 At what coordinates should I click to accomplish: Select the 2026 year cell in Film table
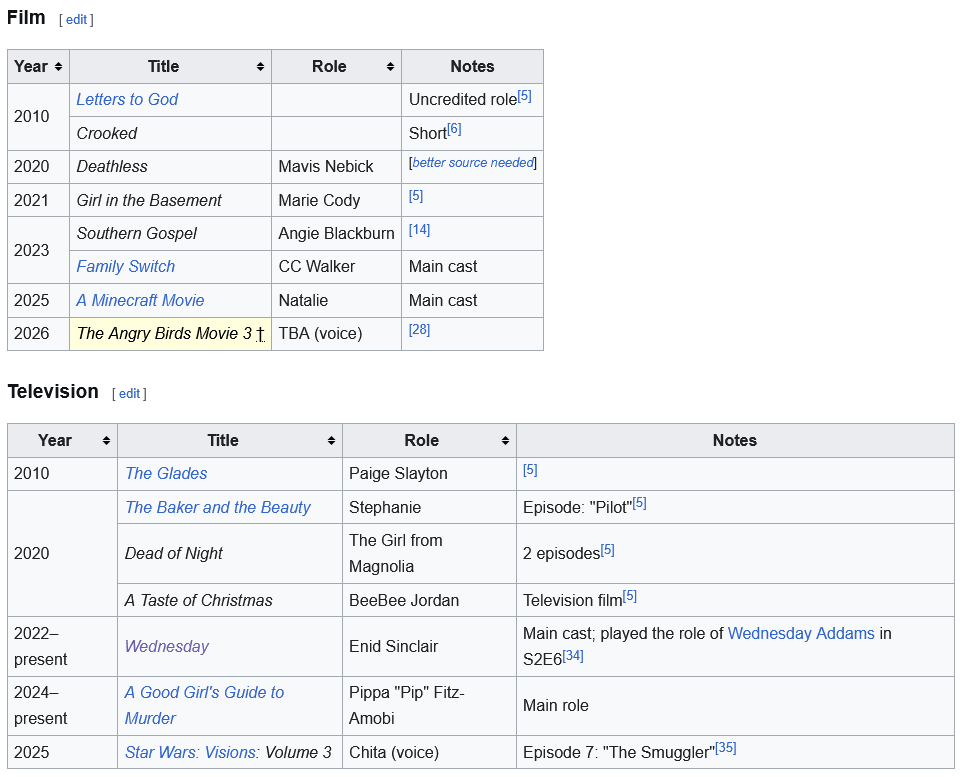tap(38, 334)
